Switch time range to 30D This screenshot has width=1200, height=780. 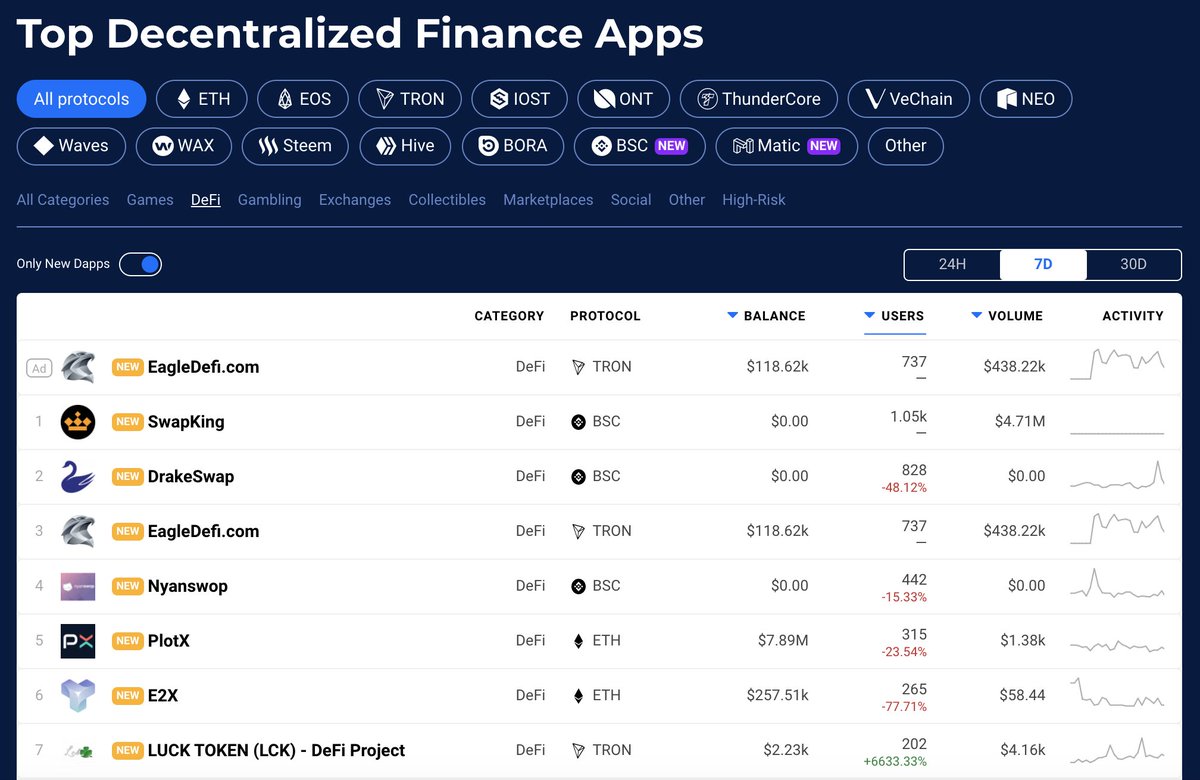coord(1133,265)
